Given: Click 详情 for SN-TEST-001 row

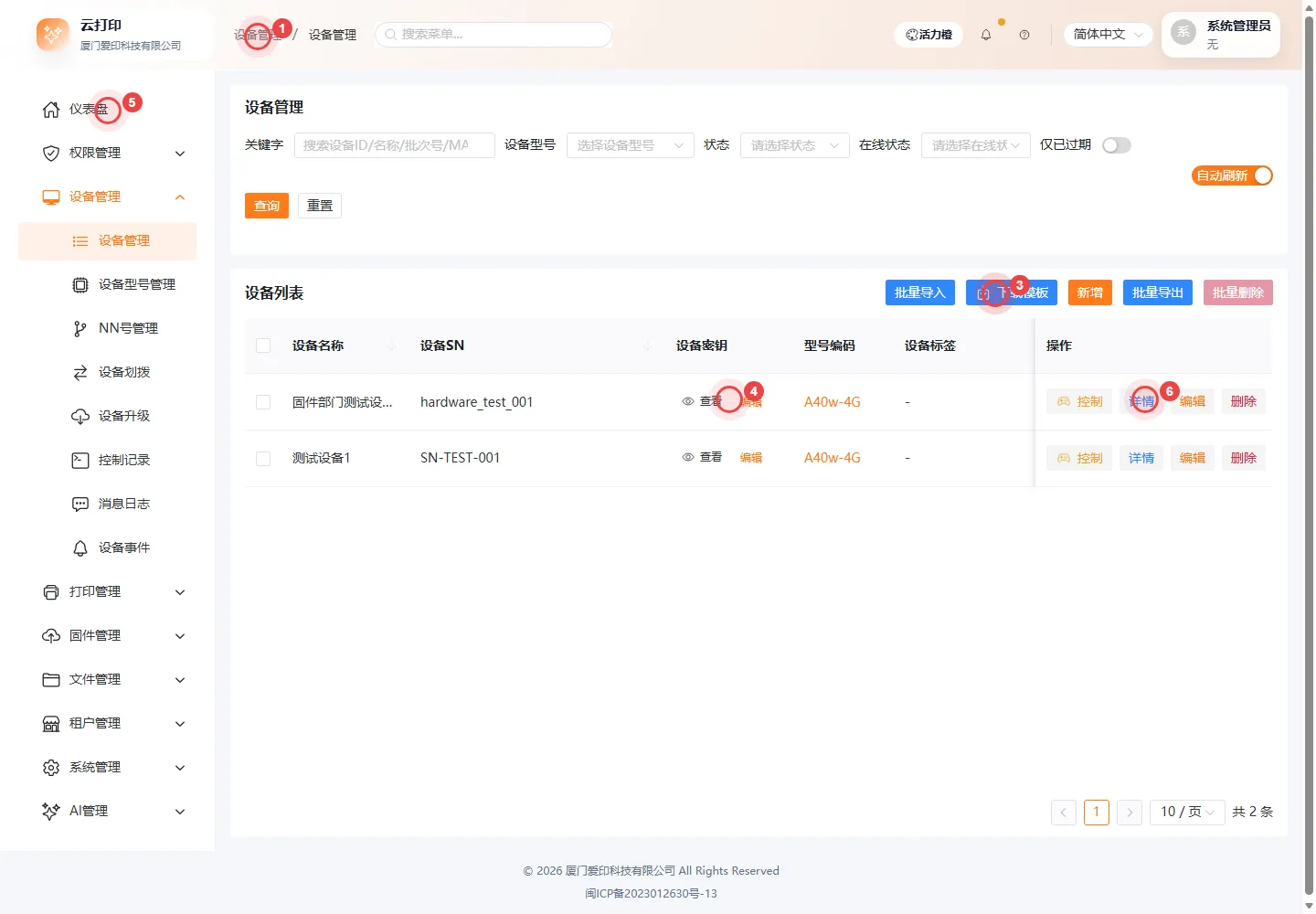Looking at the screenshot, I should point(1141,458).
